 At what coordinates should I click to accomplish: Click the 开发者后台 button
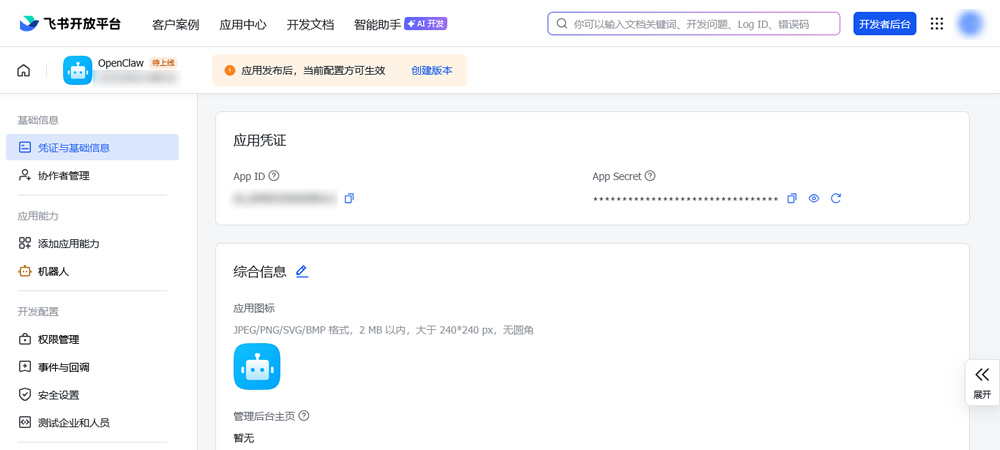click(x=884, y=24)
